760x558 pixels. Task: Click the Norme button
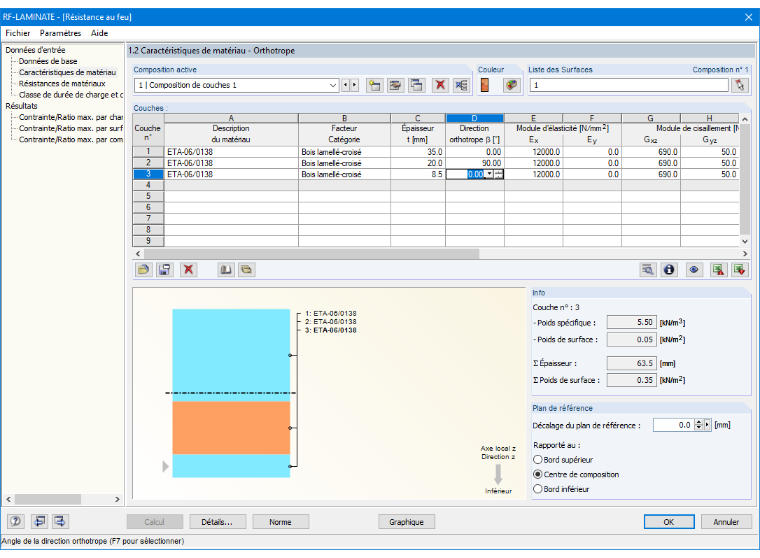point(280,522)
